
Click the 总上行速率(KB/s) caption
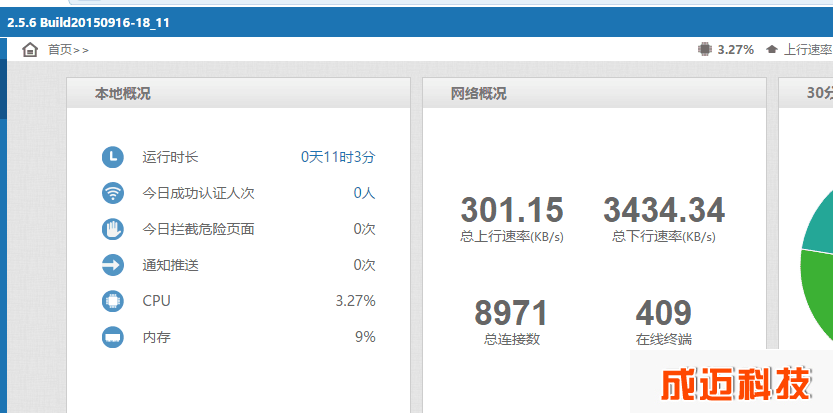pos(512,237)
